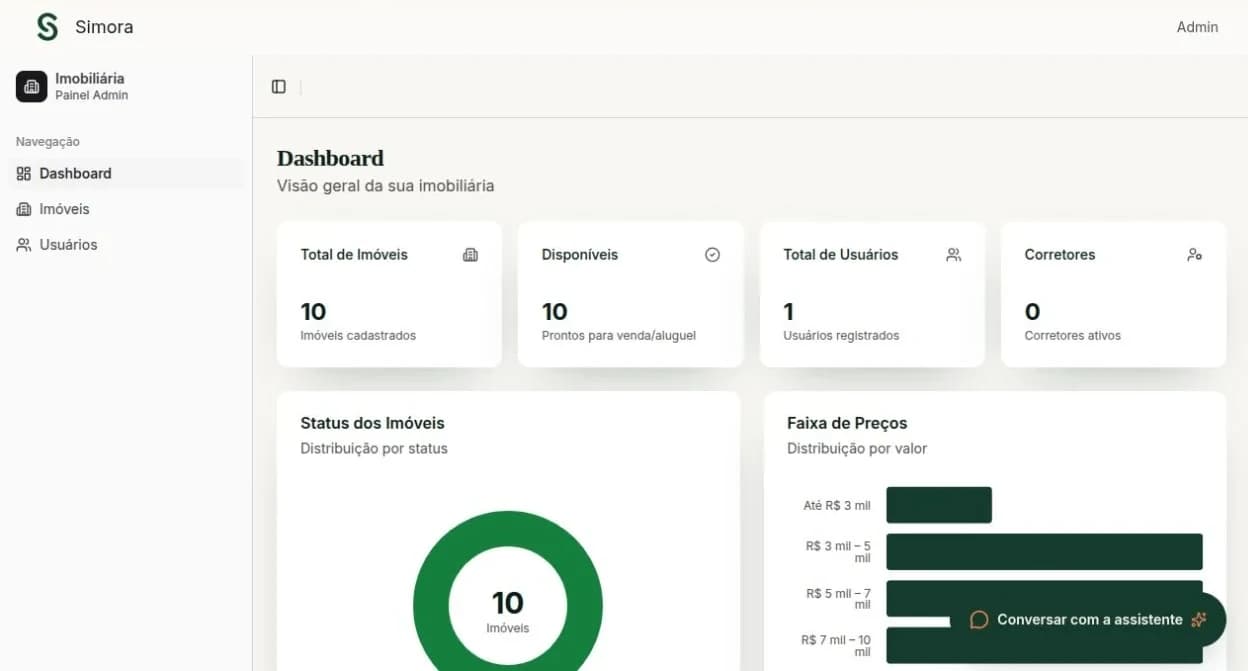Open the Imóveis navigation item
The height and width of the screenshot is (671, 1248).
126,210
